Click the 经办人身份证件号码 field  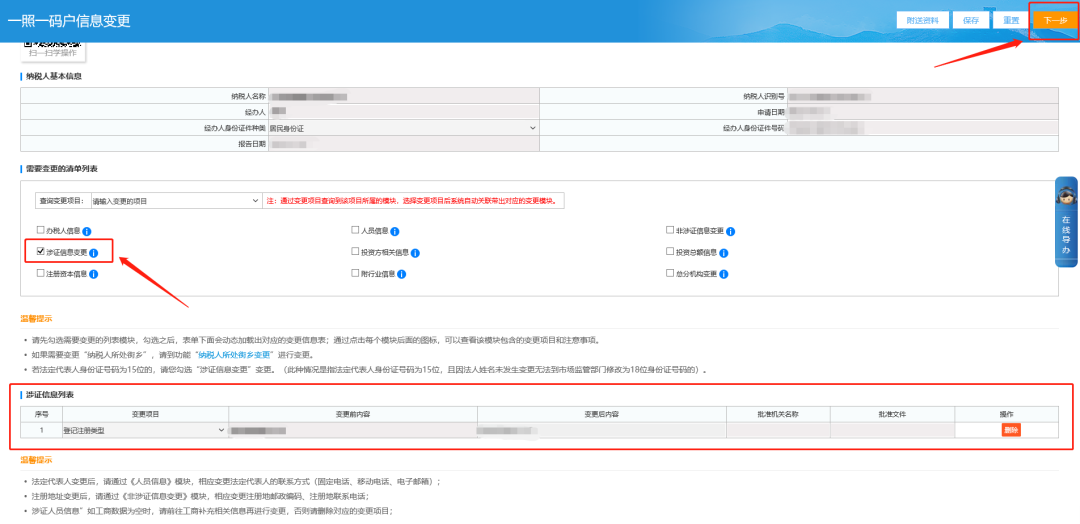pos(923,128)
